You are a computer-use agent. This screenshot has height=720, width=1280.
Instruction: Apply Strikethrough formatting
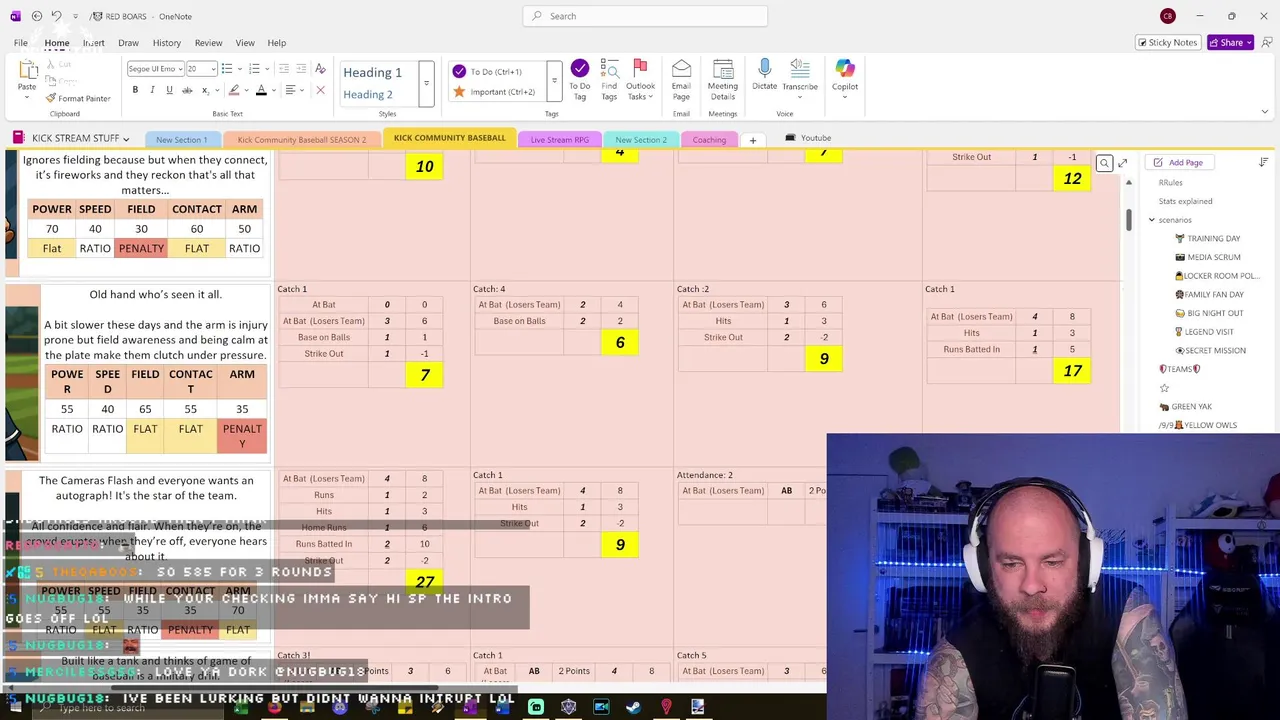(x=187, y=90)
